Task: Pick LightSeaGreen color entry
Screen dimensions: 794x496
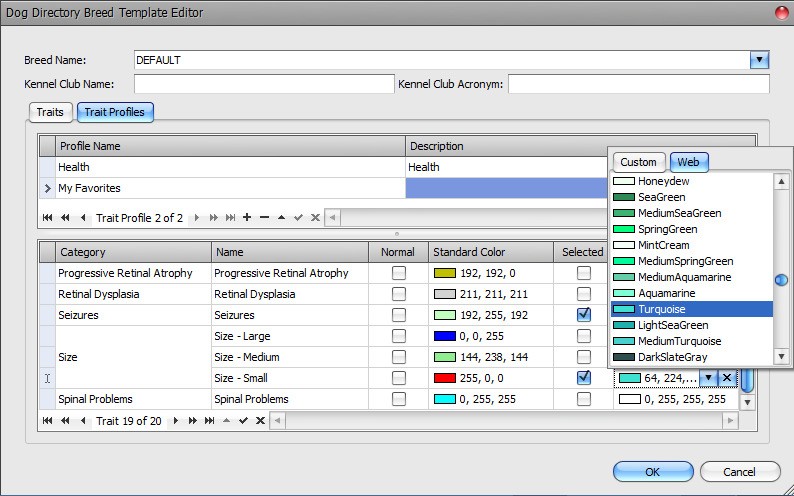Action: click(692, 325)
